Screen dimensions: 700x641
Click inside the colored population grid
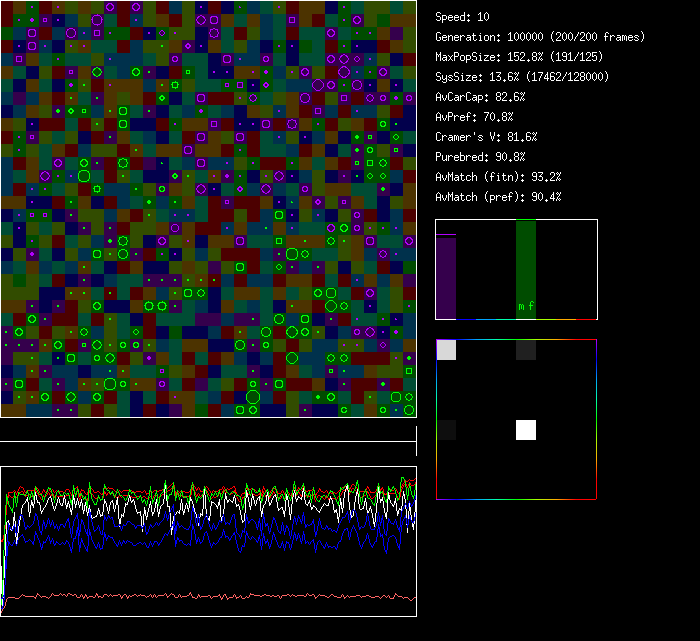click(x=208, y=208)
